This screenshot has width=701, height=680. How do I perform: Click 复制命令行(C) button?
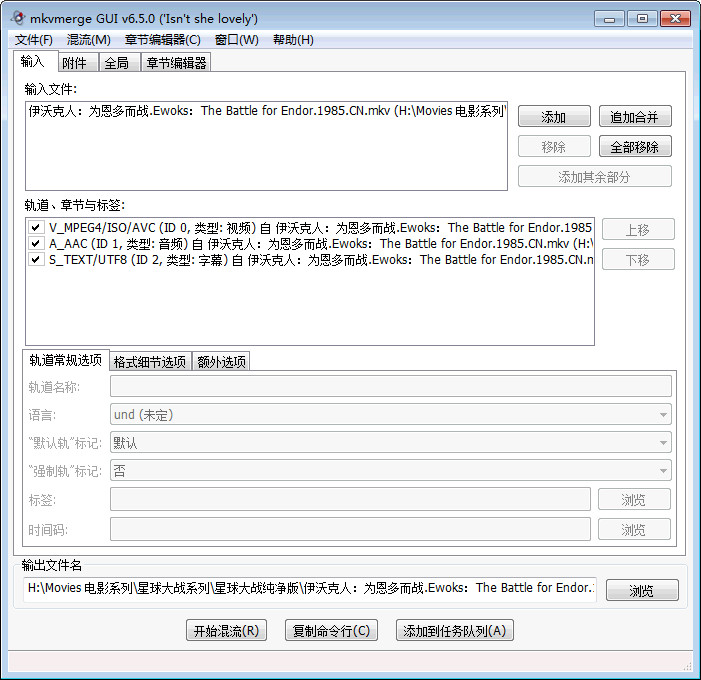331,631
